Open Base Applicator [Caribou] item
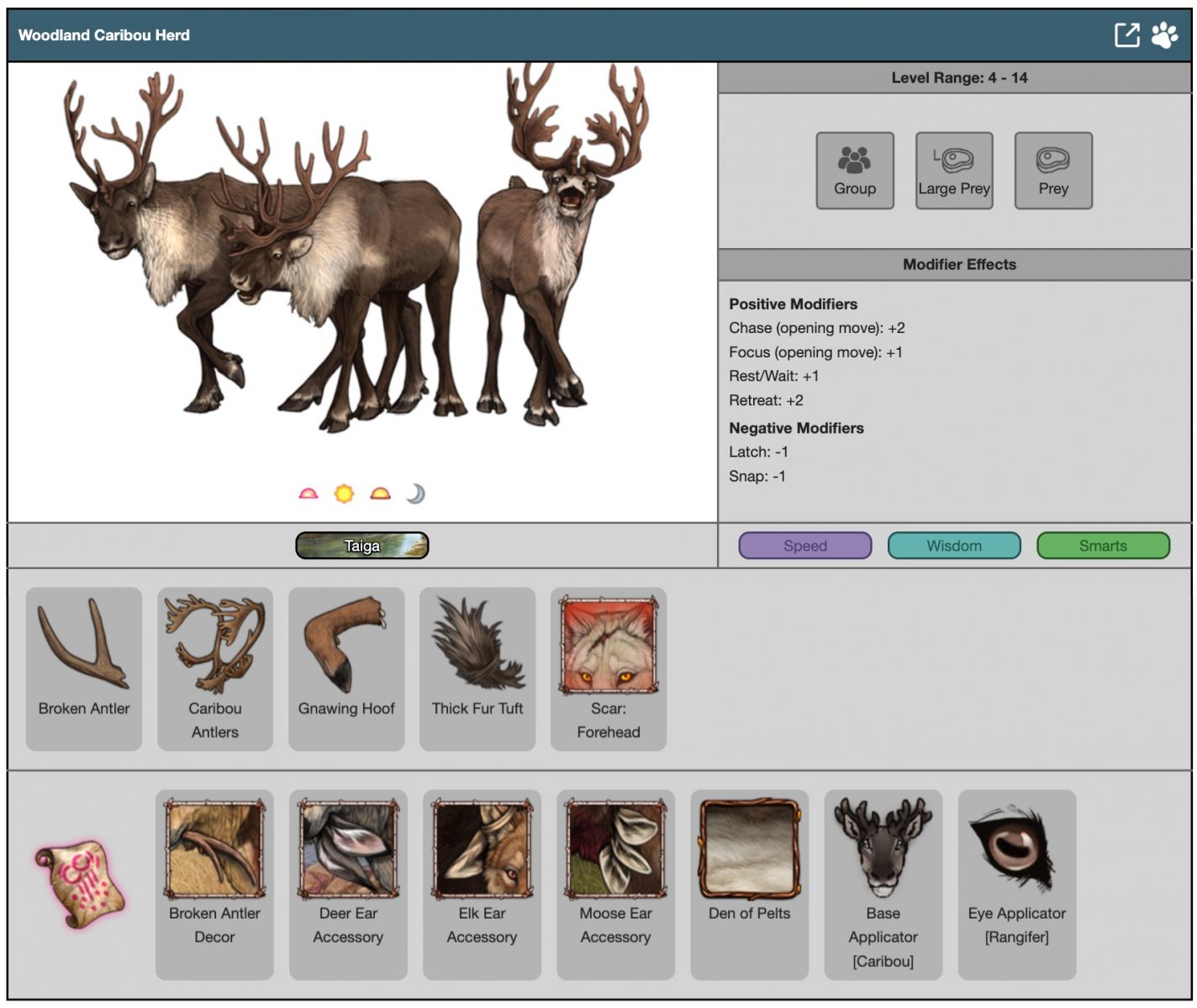Image resolution: width=1197 pixels, height=1008 pixels. pyautogui.click(x=883, y=883)
